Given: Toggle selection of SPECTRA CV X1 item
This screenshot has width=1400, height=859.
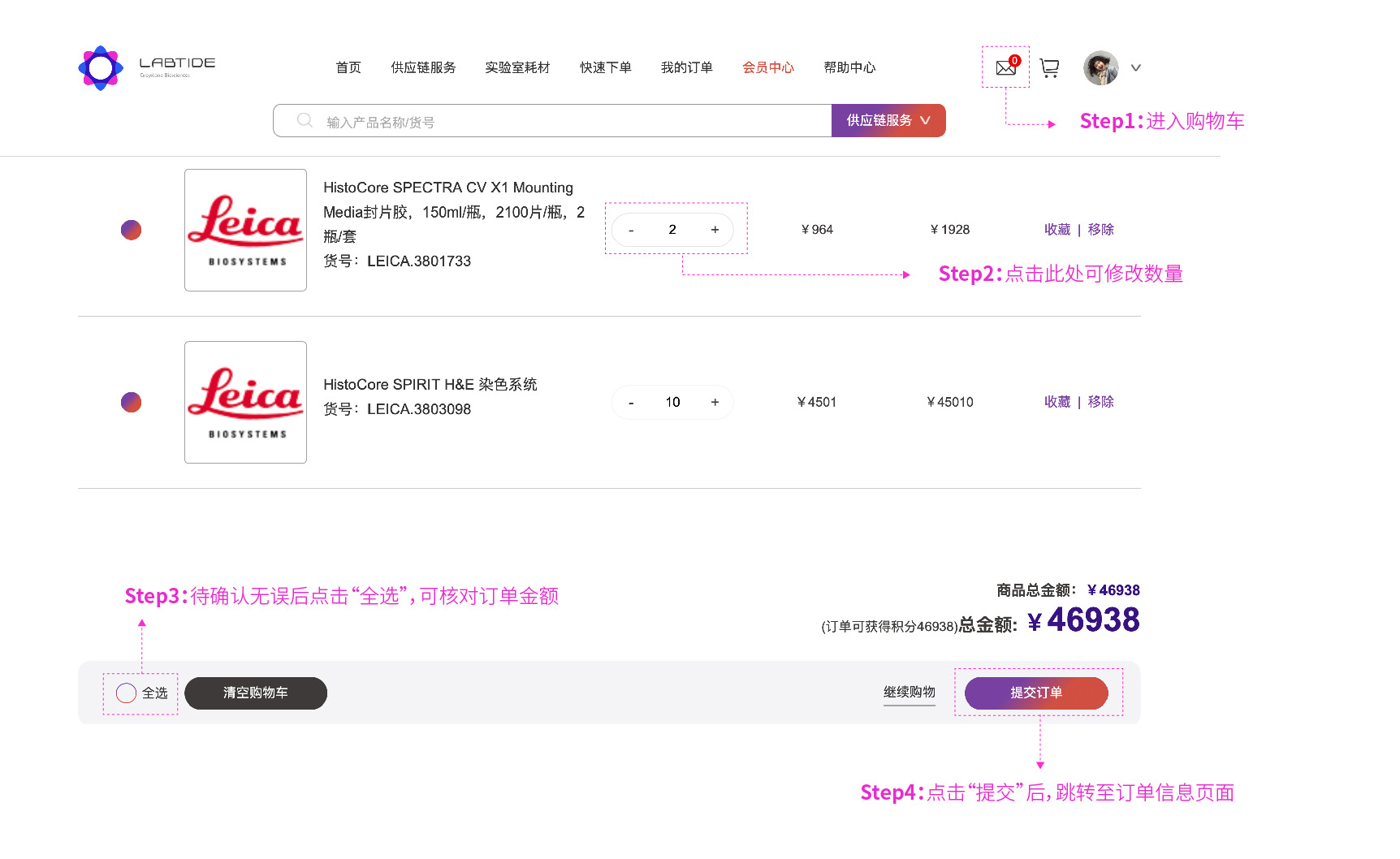Looking at the screenshot, I should [x=131, y=230].
